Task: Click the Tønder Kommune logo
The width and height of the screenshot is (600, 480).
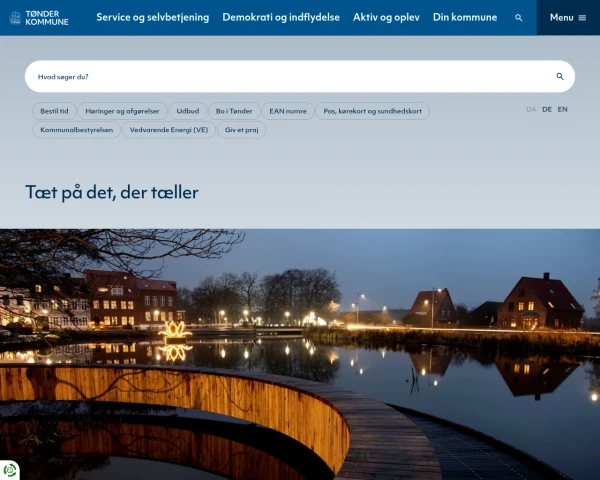Action: pyautogui.click(x=40, y=17)
